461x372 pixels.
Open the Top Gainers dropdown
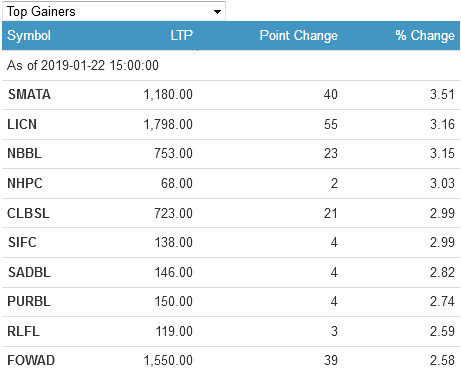click(114, 11)
